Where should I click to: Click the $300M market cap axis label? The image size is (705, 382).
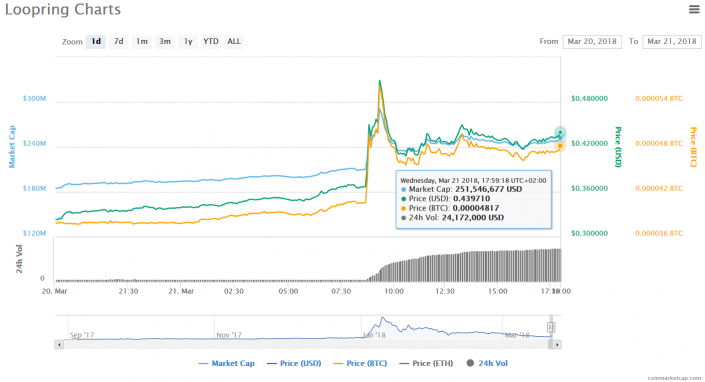coord(34,98)
